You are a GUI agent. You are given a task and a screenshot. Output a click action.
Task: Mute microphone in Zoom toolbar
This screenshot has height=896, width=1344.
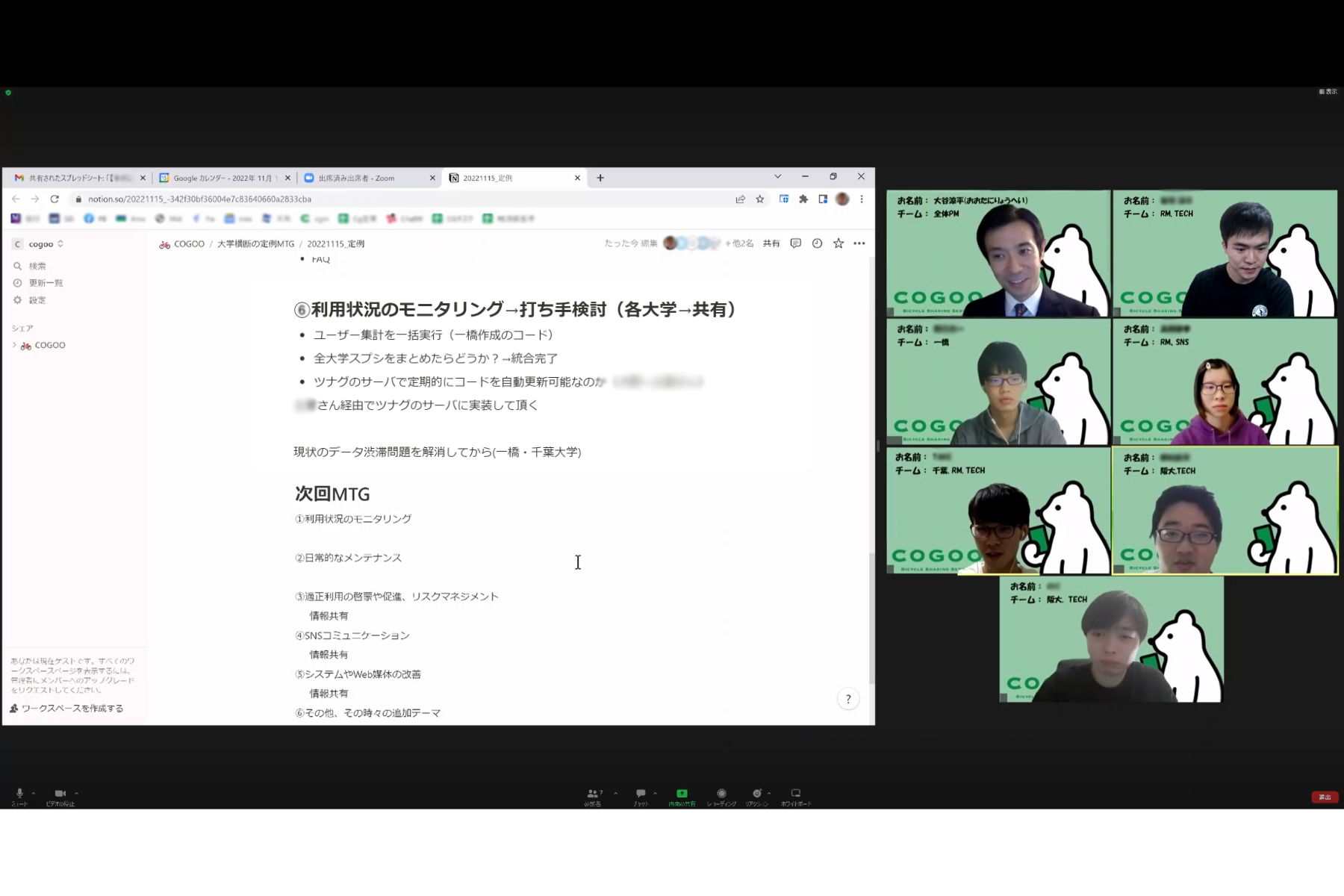pyautogui.click(x=19, y=793)
